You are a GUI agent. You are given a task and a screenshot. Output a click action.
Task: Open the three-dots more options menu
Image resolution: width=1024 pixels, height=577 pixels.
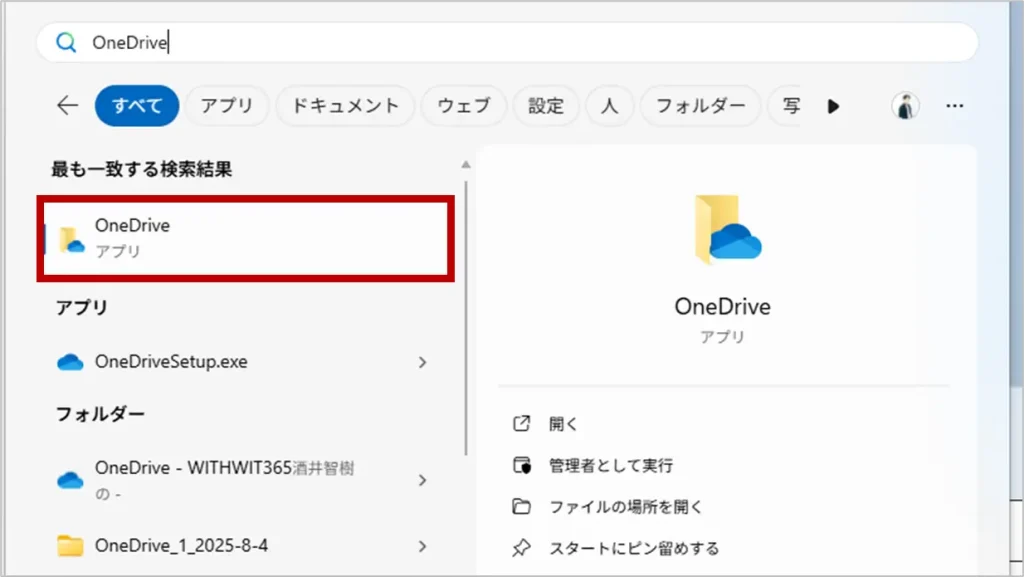click(x=955, y=106)
